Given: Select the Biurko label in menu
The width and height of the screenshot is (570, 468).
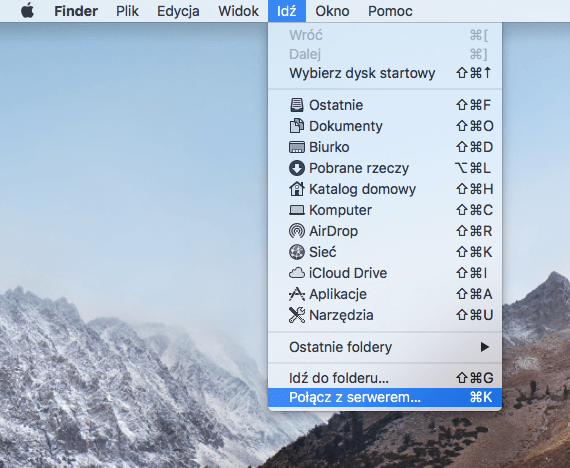Looking at the screenshot, I should (x=329, y=147).
